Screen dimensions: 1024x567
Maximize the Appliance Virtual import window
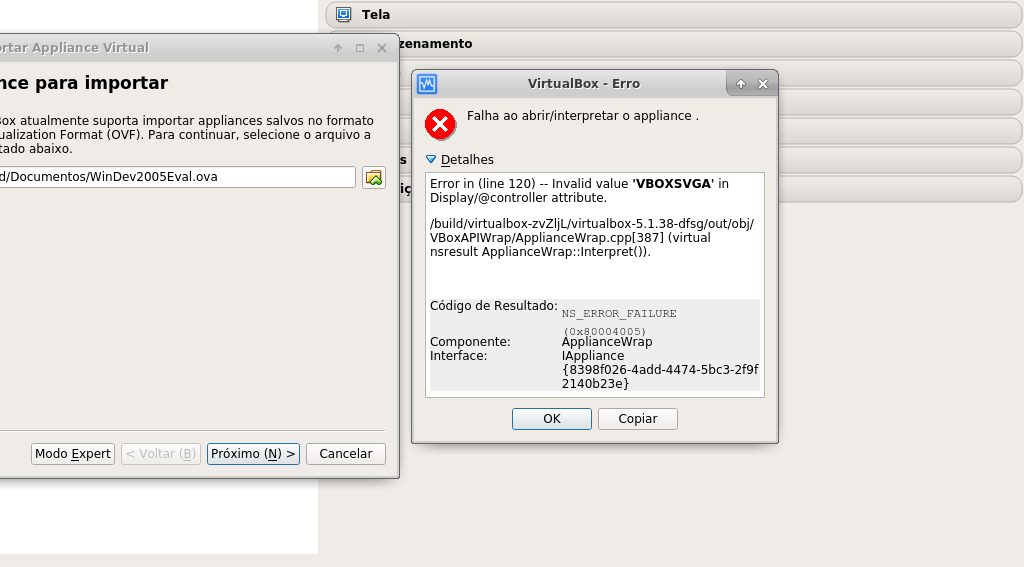tap(360, 48)
